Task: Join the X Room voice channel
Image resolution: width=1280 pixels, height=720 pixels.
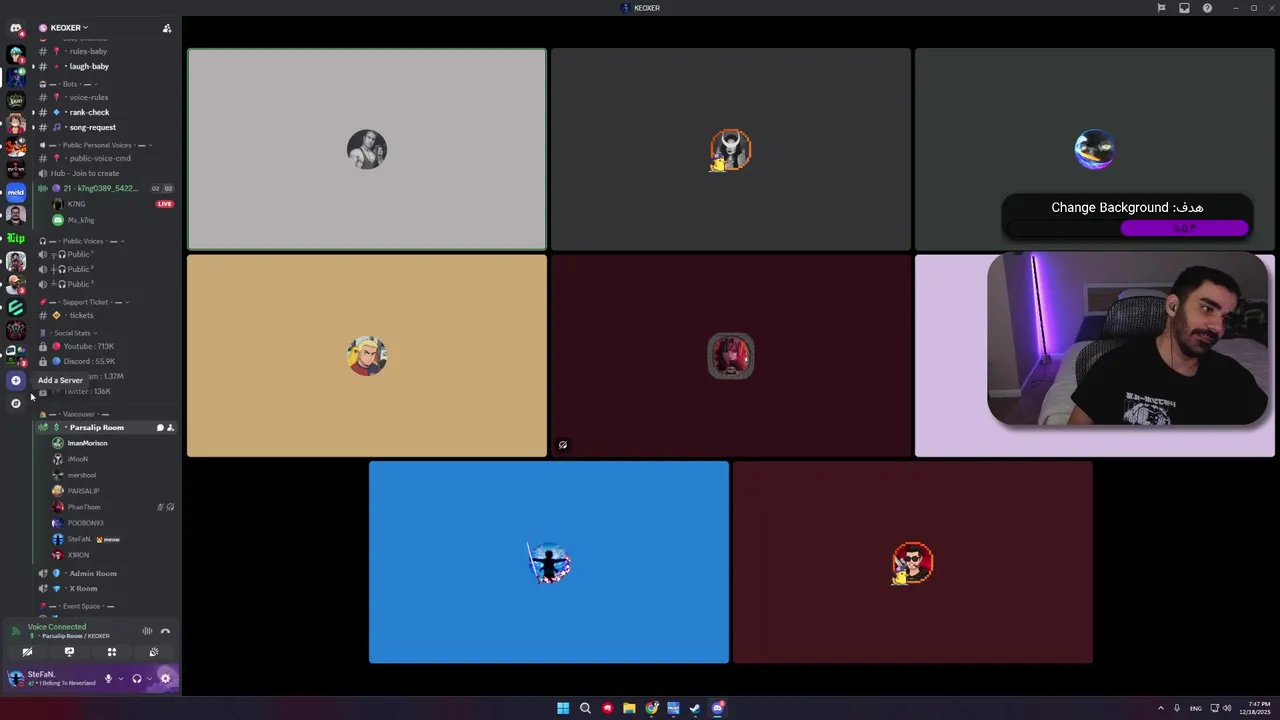Action: point(83,588)
